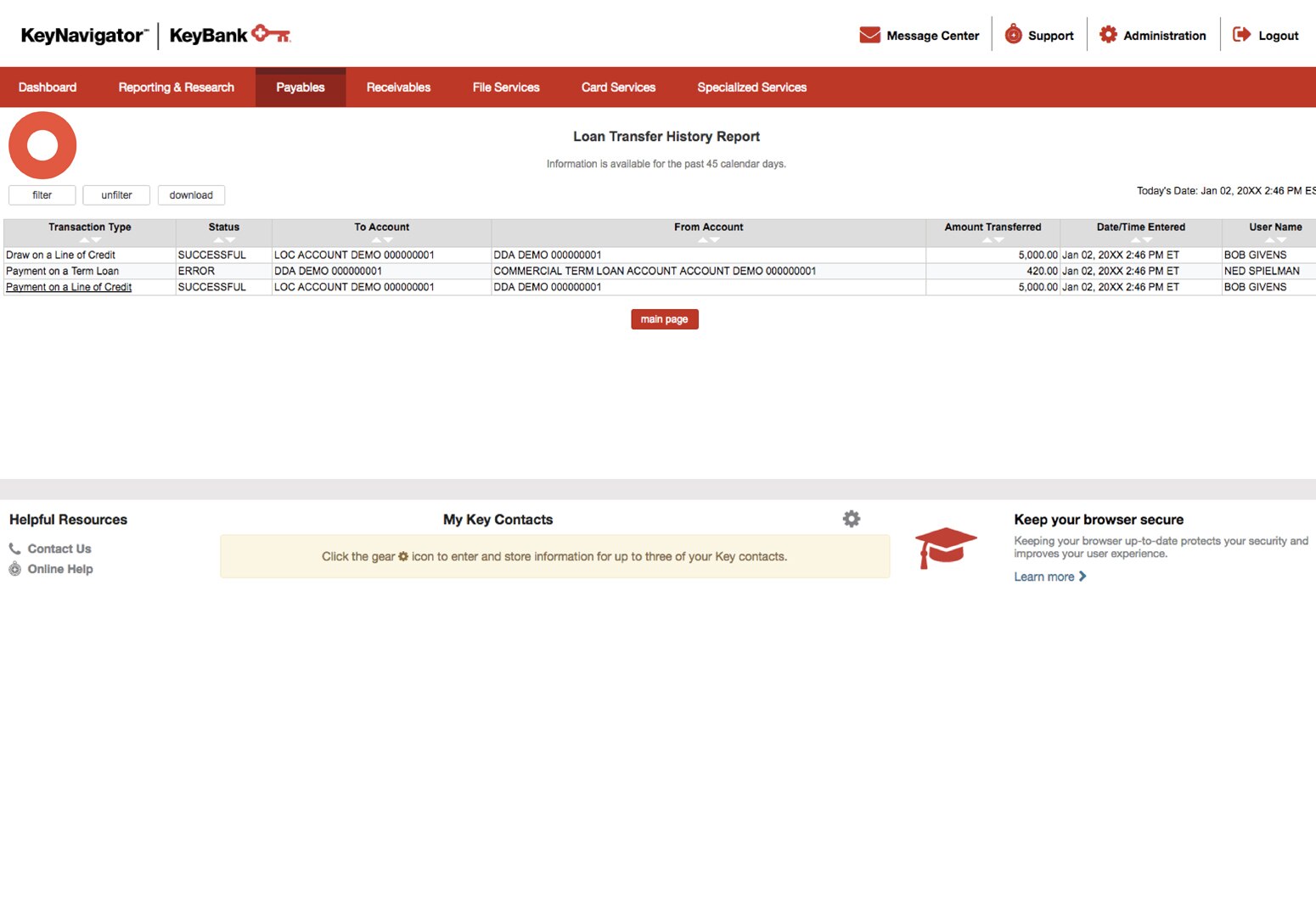Click the Logout arrow icon
The image size is (1316, 923).
[1241, 34]
